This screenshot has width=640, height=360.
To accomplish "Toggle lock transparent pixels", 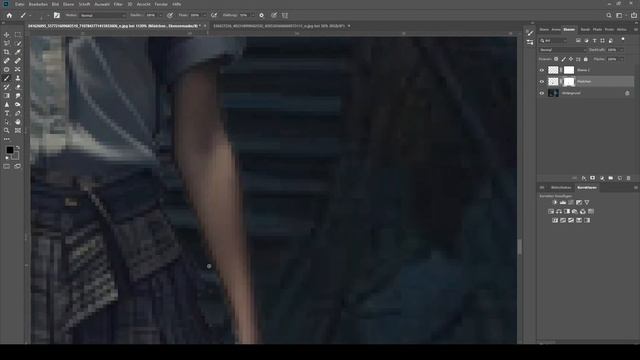I will coord(556,59).
